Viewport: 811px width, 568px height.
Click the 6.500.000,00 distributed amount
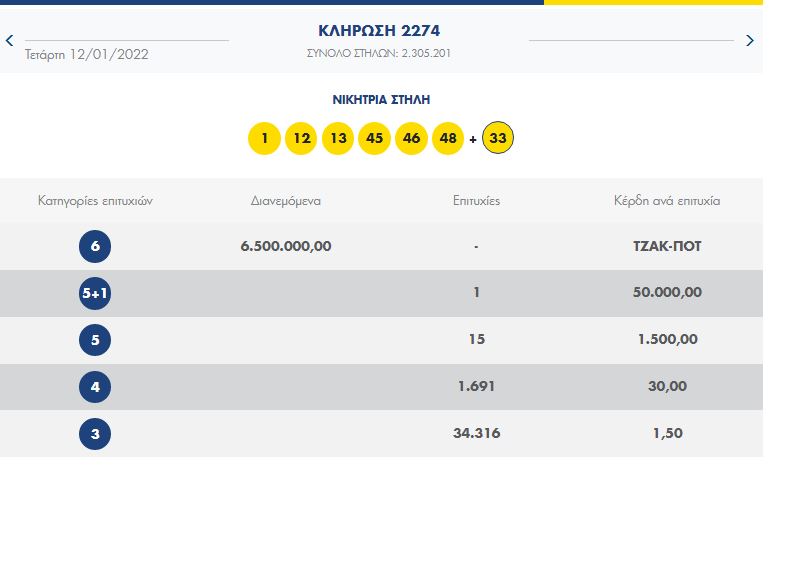point(286,246)
